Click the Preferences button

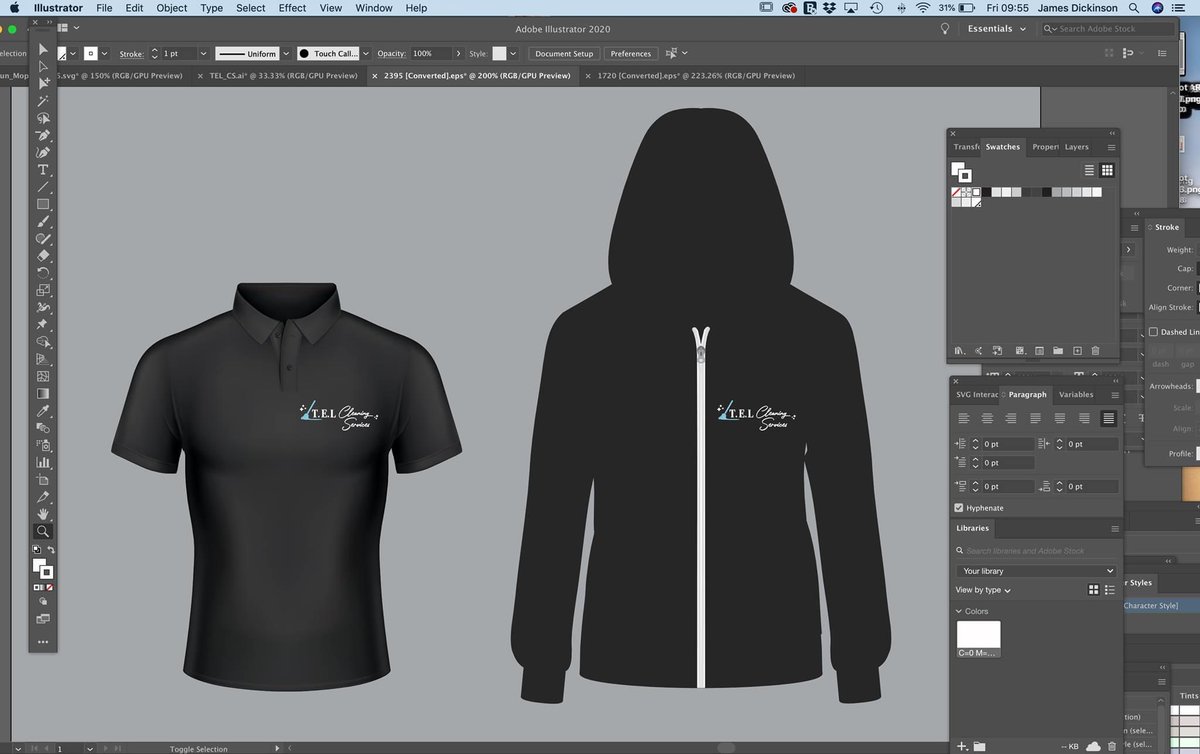click(631, 54)
